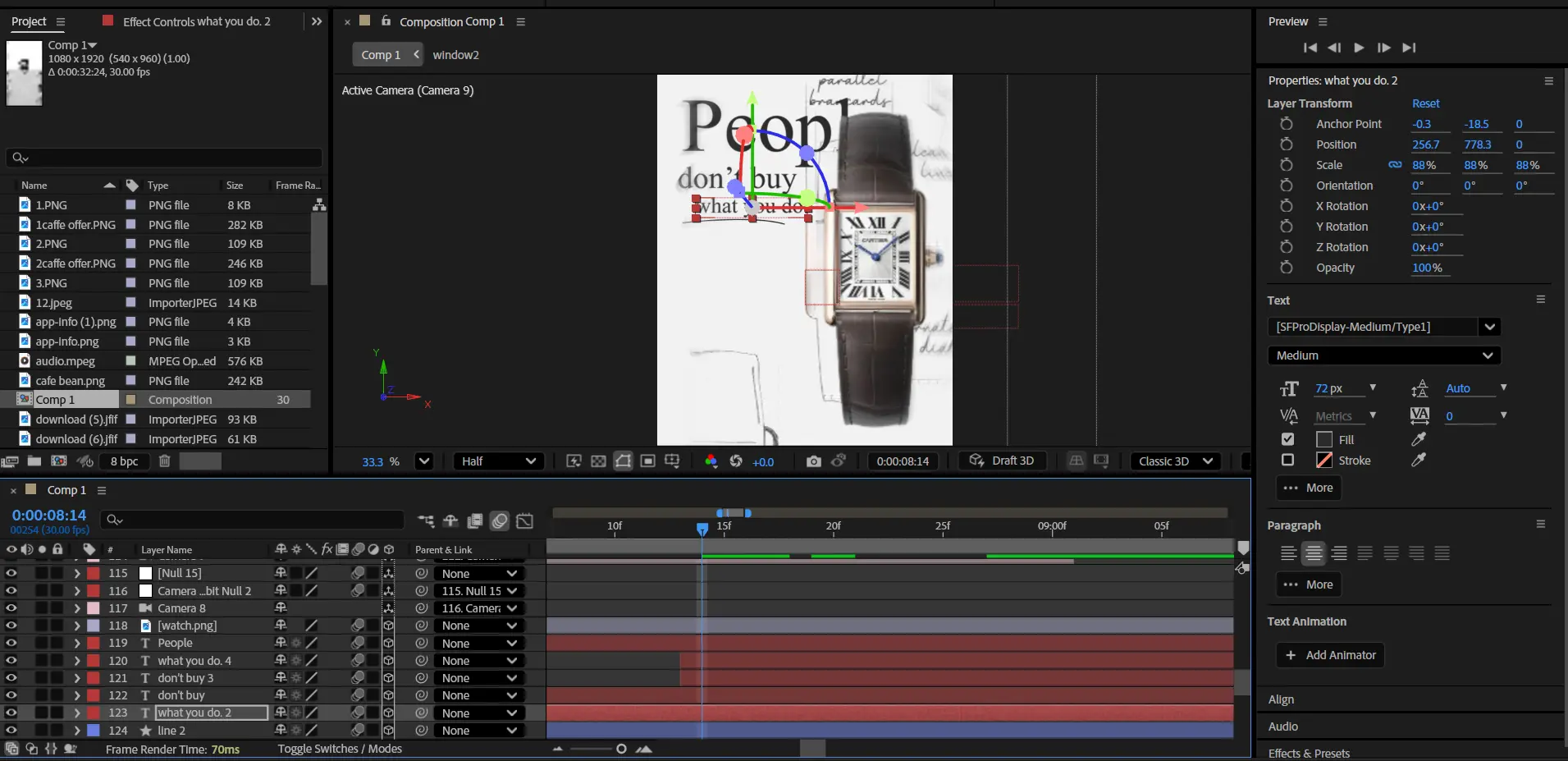The width and height of the screenshot is (1568, 761).
Task: Uncheck the Fill checkbox
Action: (x=1287, y=439)
